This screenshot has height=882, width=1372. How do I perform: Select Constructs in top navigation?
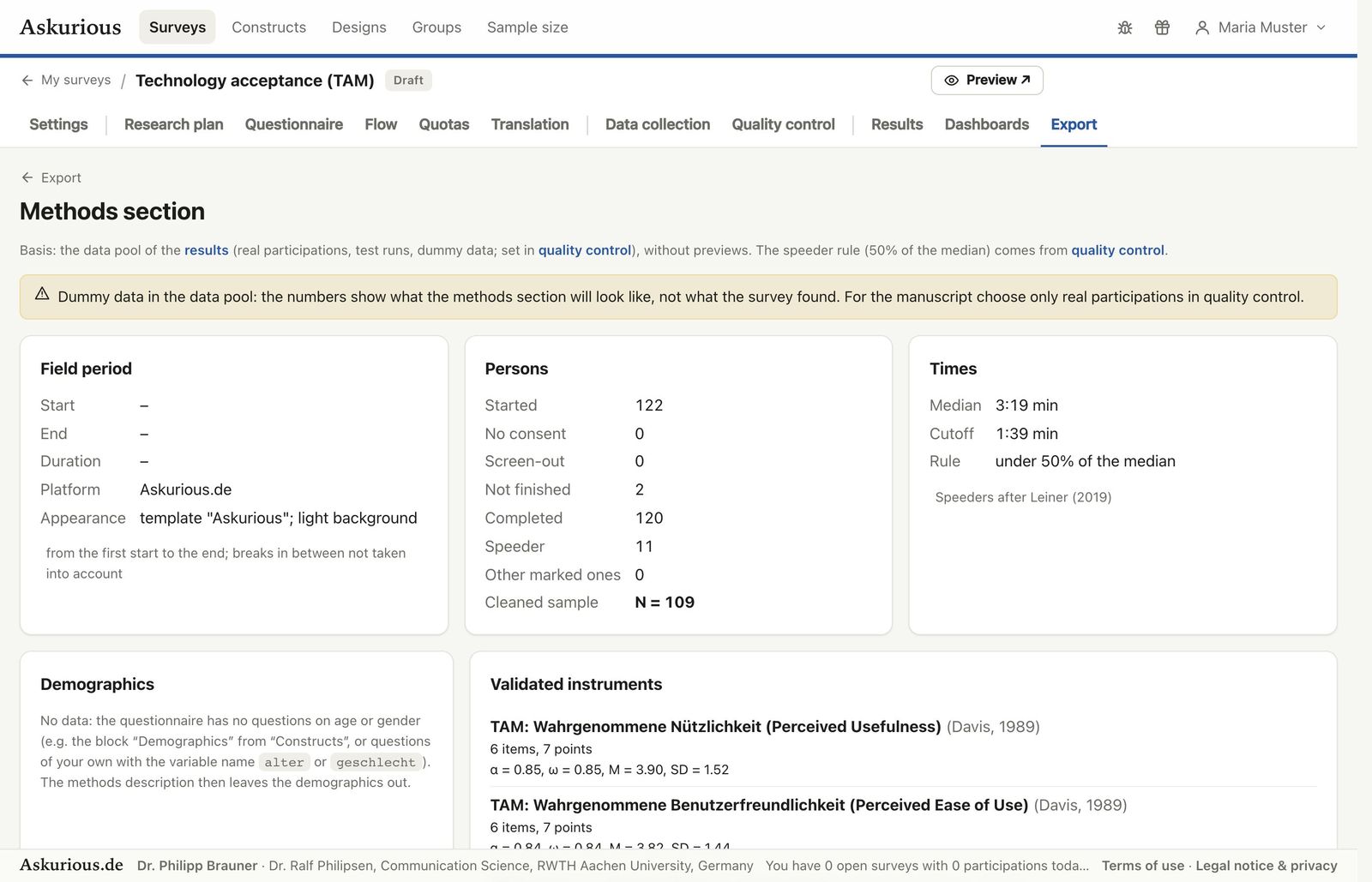pos(268,27)
